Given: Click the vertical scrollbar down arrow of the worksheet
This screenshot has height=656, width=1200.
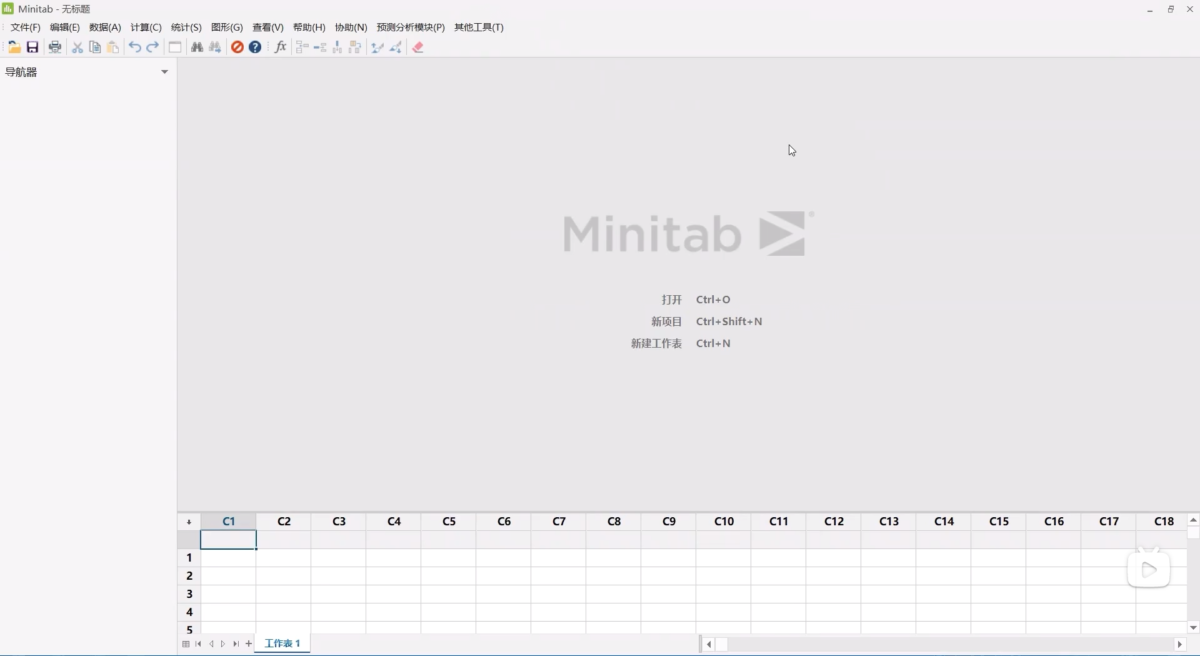Looking at the screenshot, I should 1193,628.
